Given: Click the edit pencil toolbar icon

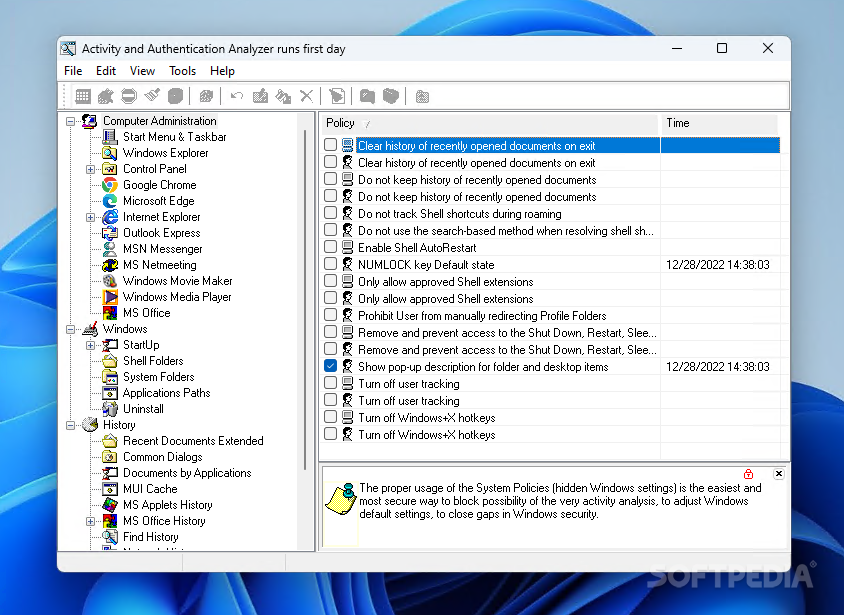Looking at the screenshot, I should point(261,96).
